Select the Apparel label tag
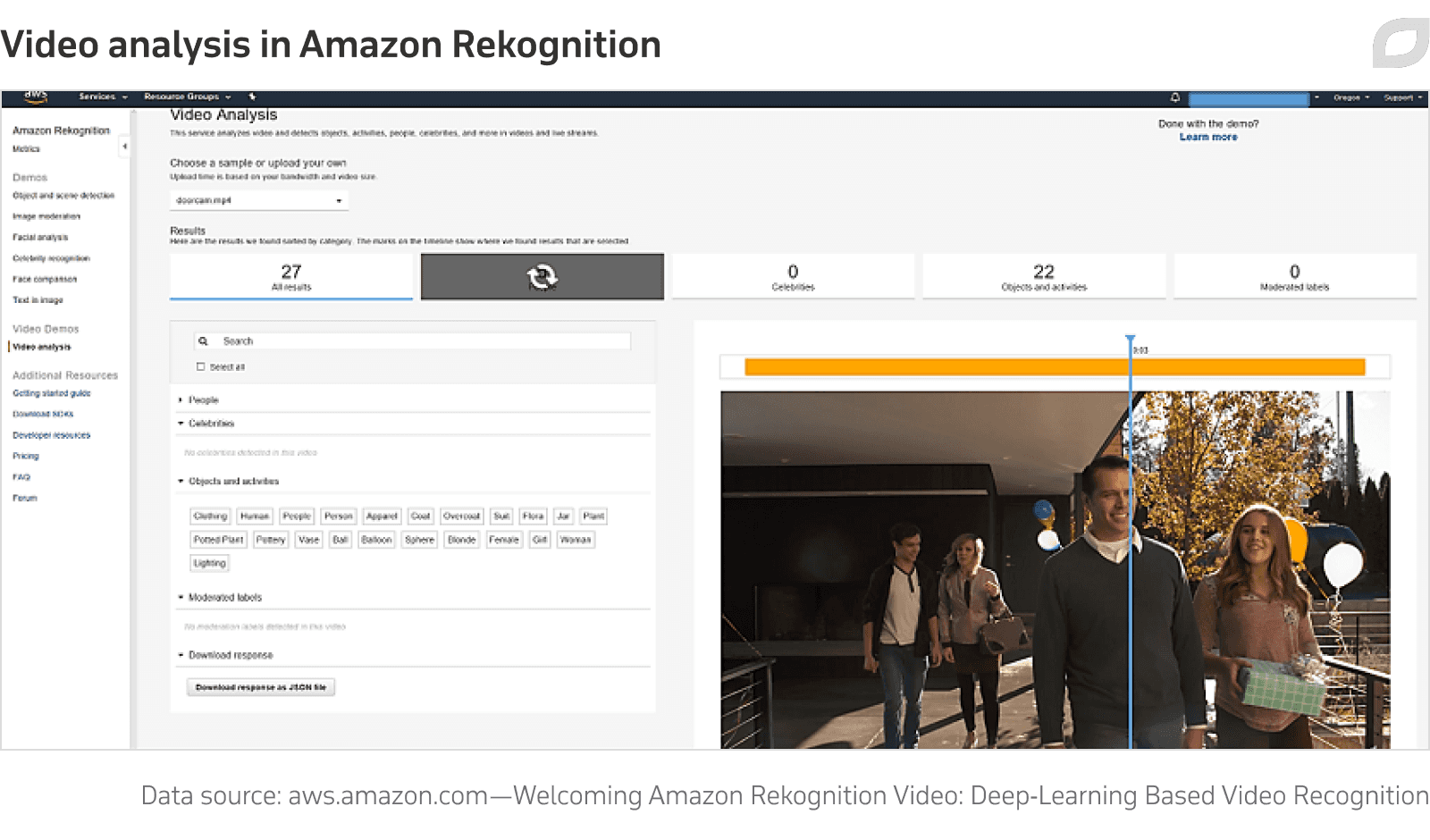This screenshot has height=840, width=1430. 382,517
